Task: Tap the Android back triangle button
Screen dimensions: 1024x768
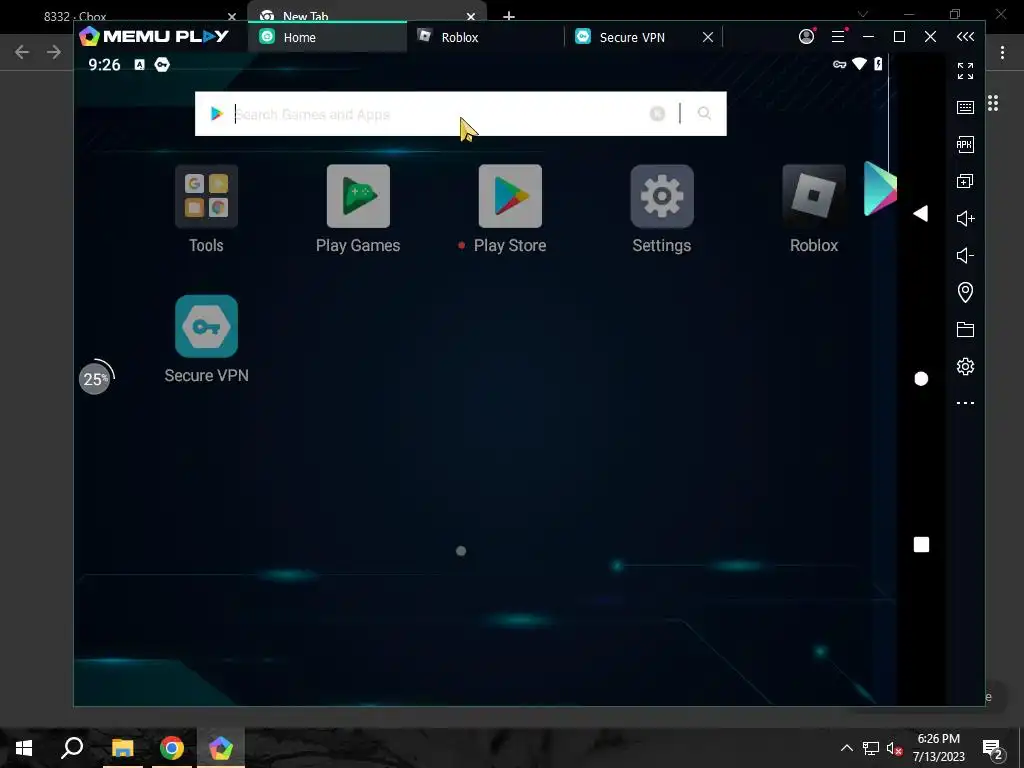Action: pos(921,214)
